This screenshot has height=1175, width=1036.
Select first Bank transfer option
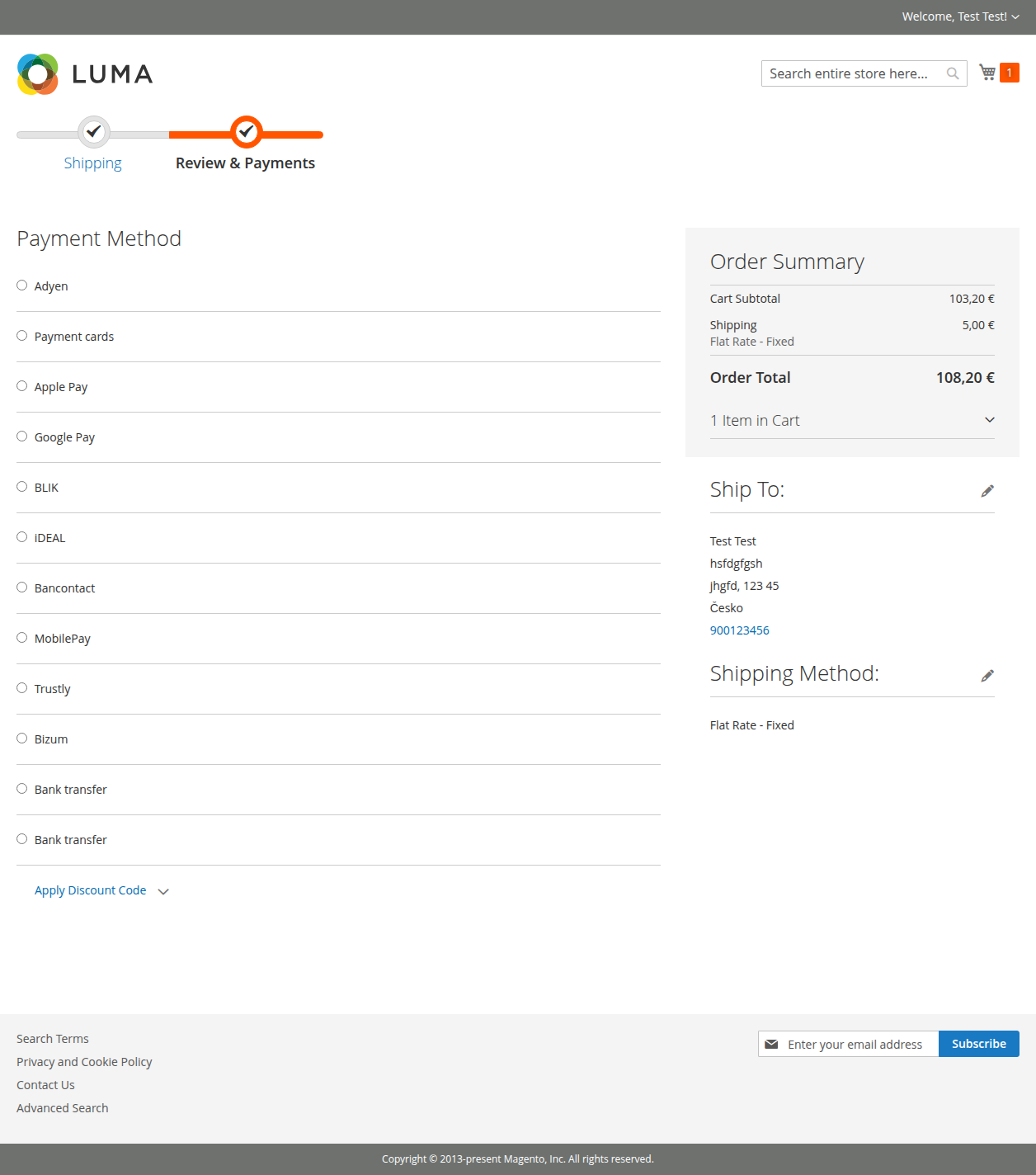point(22,789)
